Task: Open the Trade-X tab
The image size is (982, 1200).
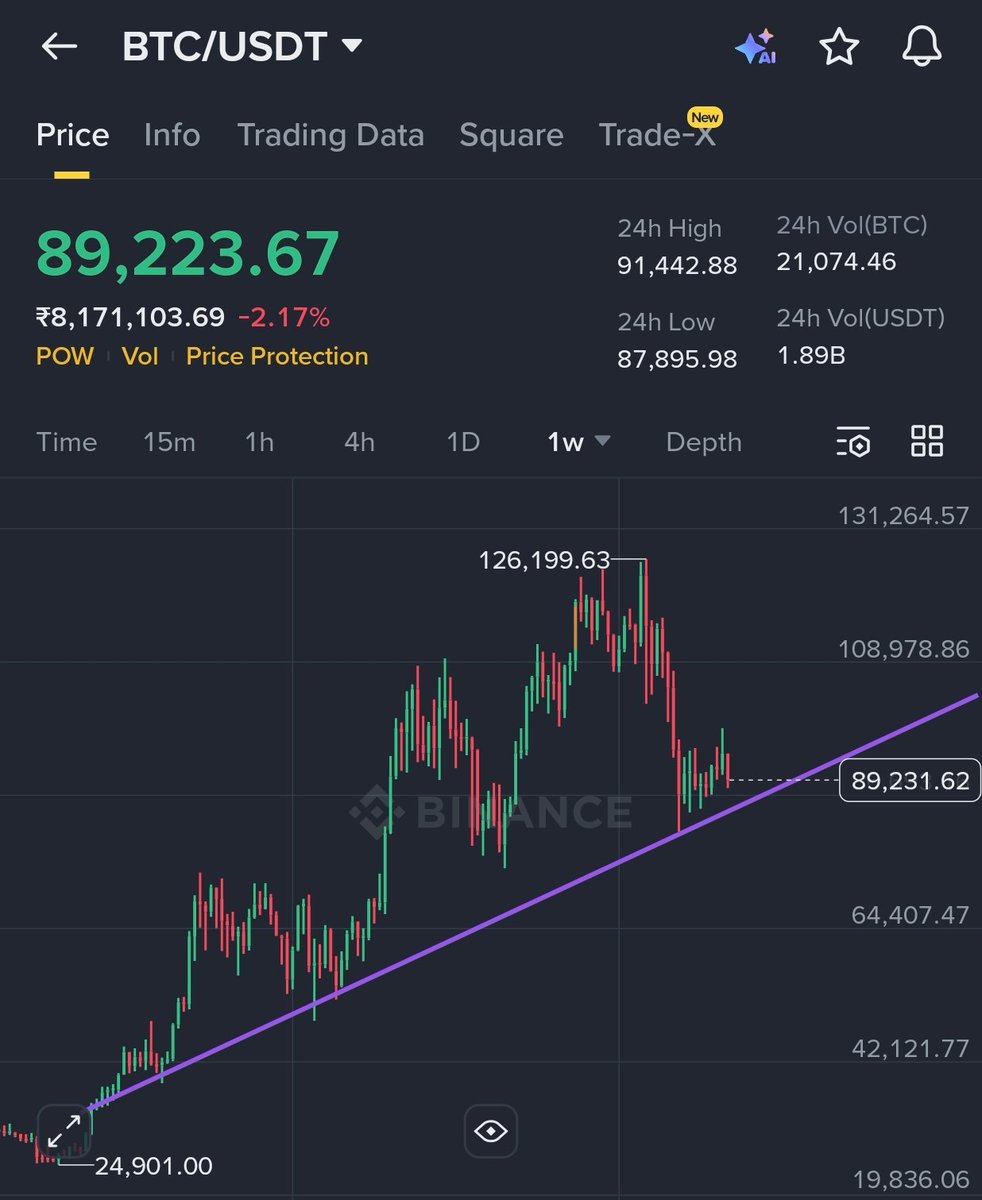Action: click(658, 135)
